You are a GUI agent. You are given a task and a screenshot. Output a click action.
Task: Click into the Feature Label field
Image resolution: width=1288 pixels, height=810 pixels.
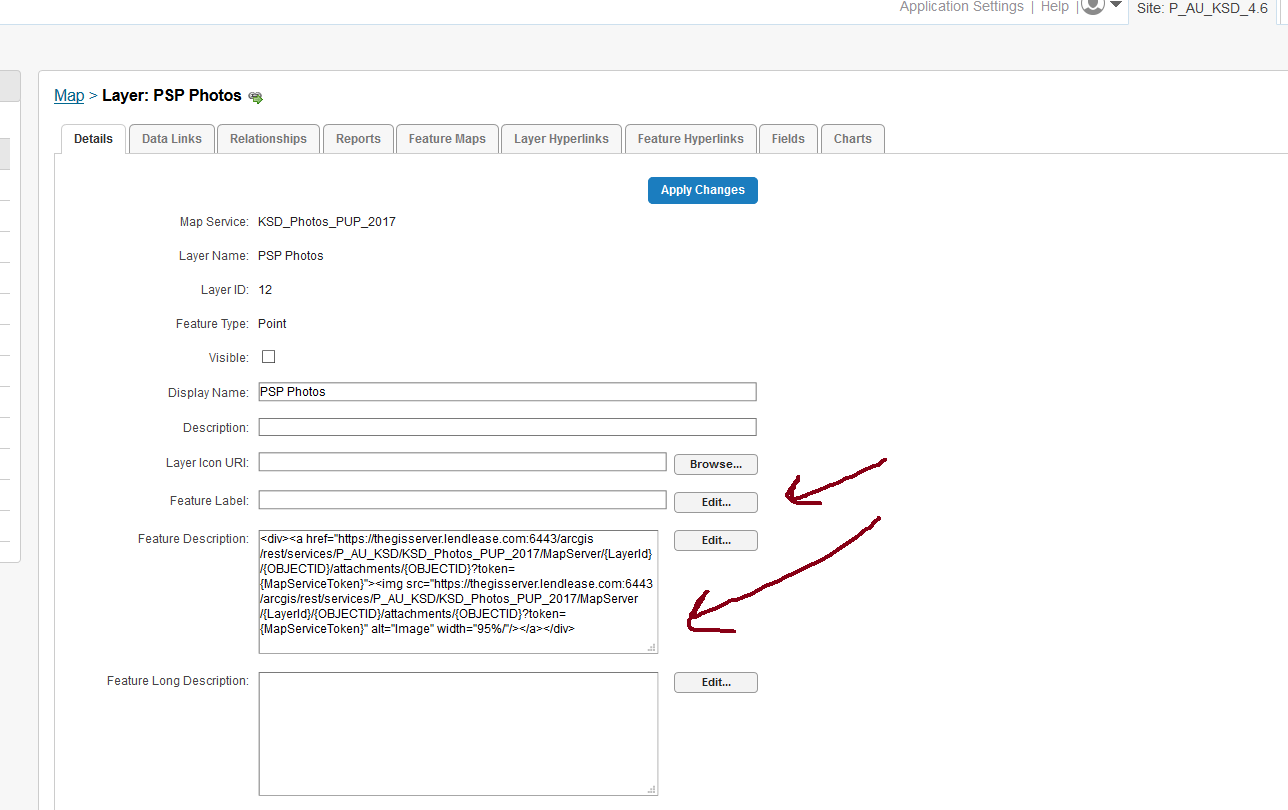462,499
